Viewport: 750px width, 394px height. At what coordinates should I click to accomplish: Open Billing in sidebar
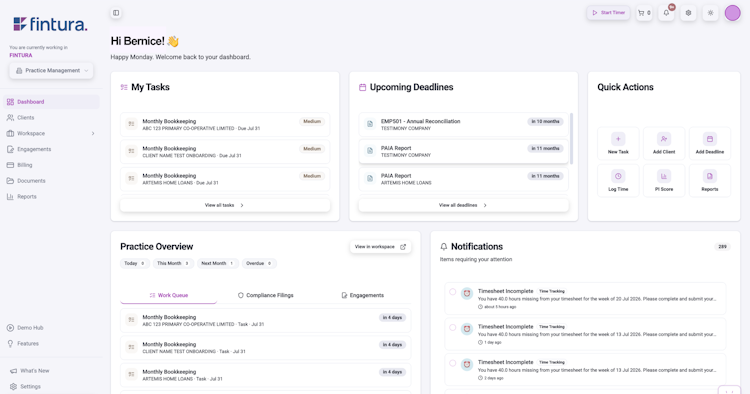click(51, 165)
